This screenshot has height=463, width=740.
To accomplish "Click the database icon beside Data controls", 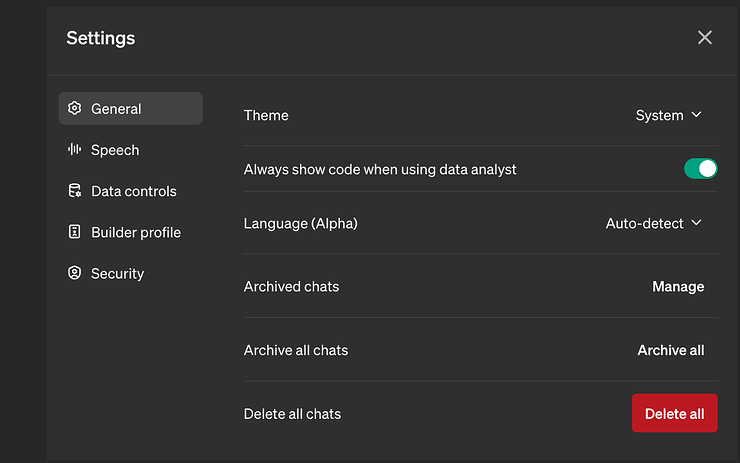I will pyautogui.click(x=74, y=191).
